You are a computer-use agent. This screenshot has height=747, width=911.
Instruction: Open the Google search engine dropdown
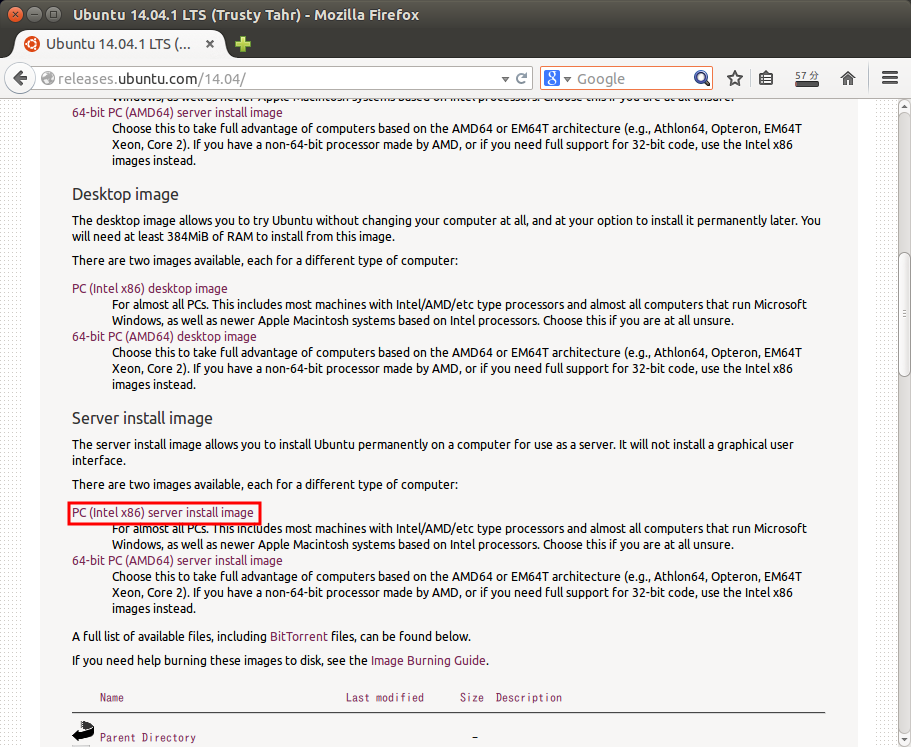[558, 78]
